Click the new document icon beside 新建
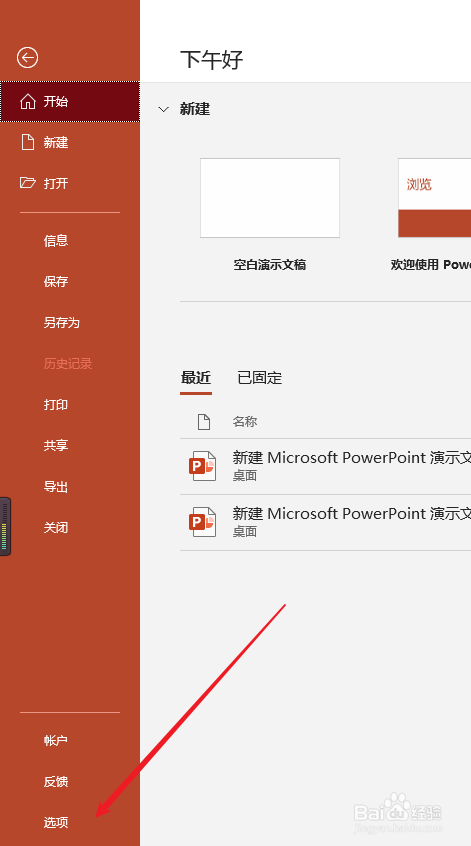This screenshot has width=471, height=846. click(x=27, y=142)
